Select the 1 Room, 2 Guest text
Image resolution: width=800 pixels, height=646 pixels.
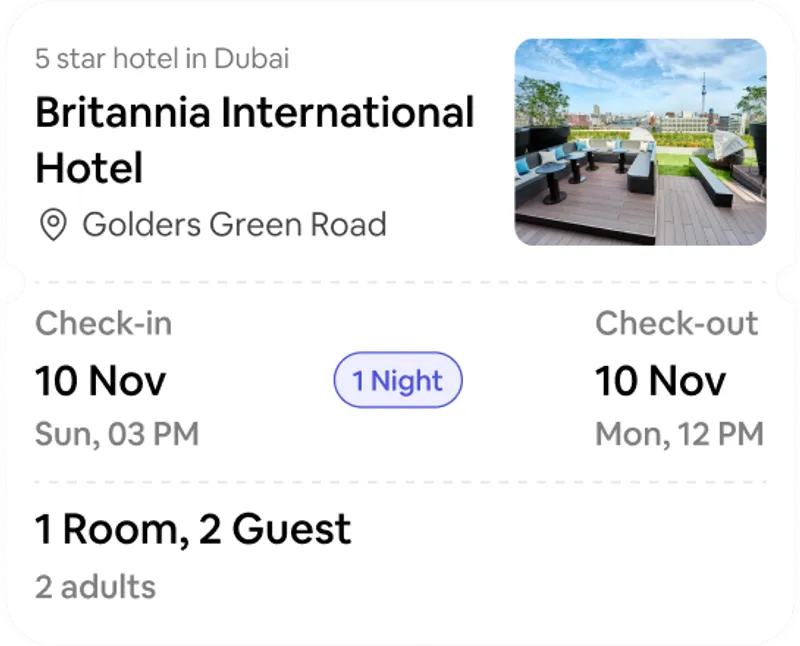click(x=193, y=529)
